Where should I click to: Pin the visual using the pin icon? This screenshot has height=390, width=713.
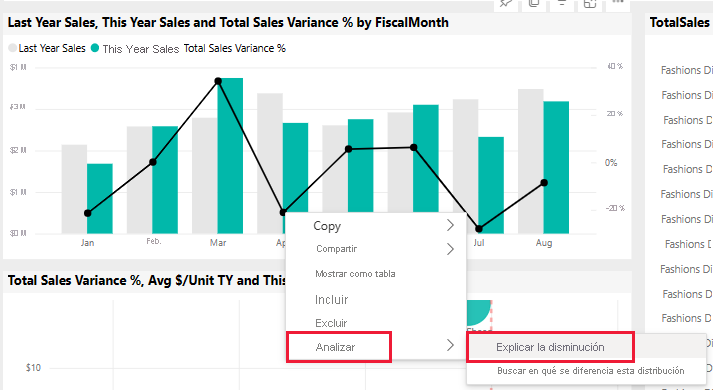pos(506,4)
